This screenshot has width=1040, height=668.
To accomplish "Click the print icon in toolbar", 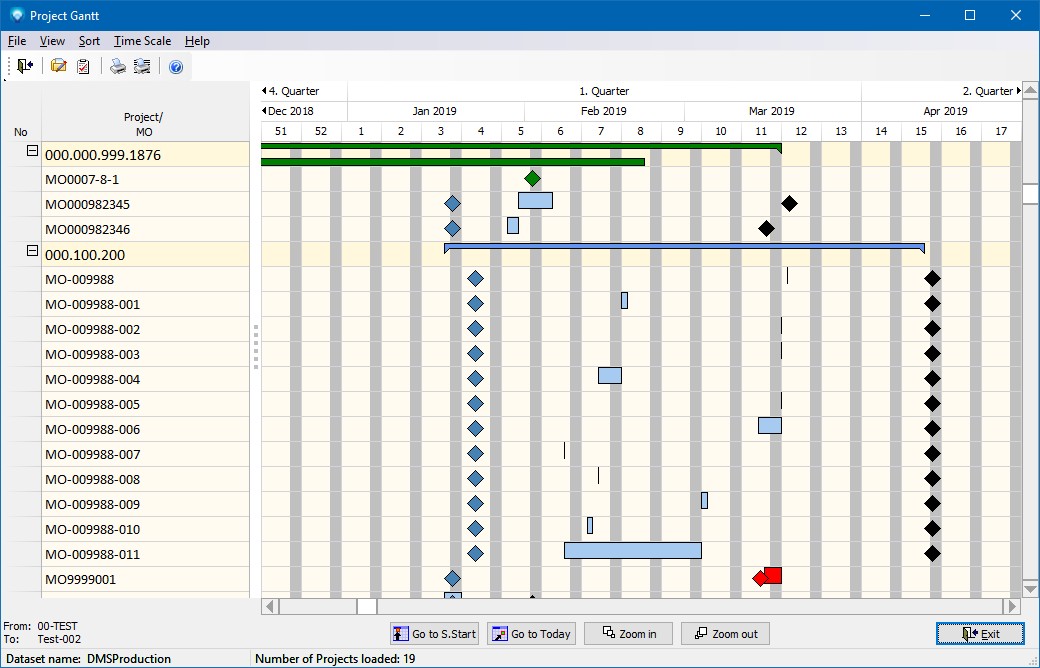I will 118,66.
